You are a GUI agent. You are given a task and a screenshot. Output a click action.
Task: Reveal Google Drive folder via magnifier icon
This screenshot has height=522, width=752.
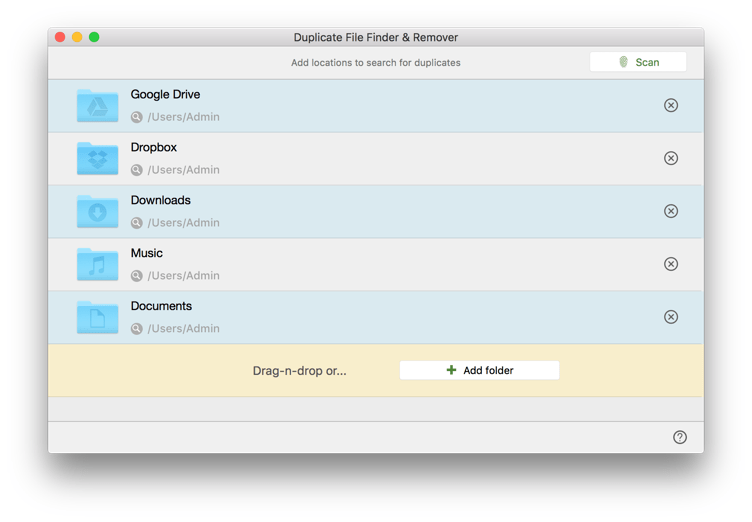pos(137,117)
